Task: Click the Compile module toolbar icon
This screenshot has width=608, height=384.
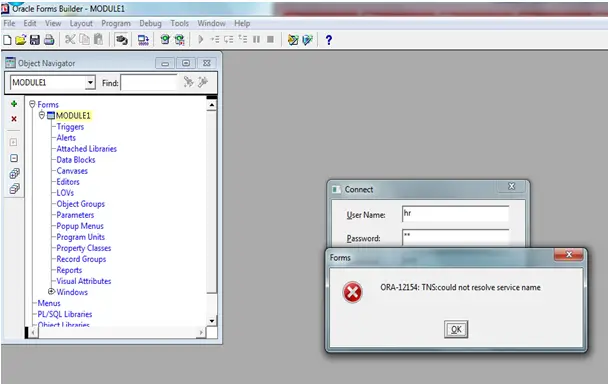Action: click(143, 40)
